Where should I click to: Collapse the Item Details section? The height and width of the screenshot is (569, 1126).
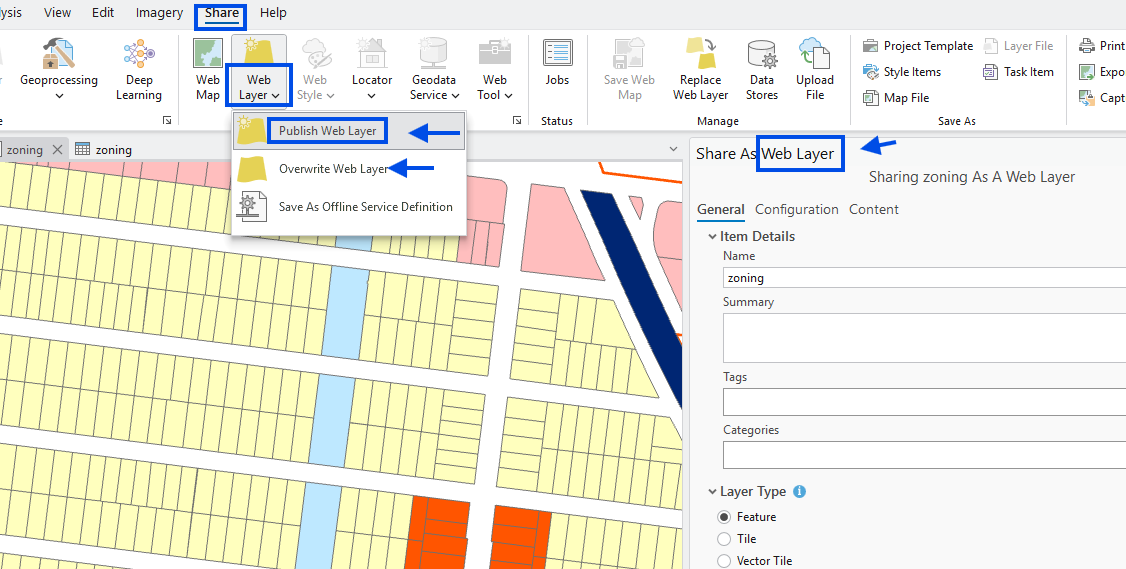(x=712, y=237)
